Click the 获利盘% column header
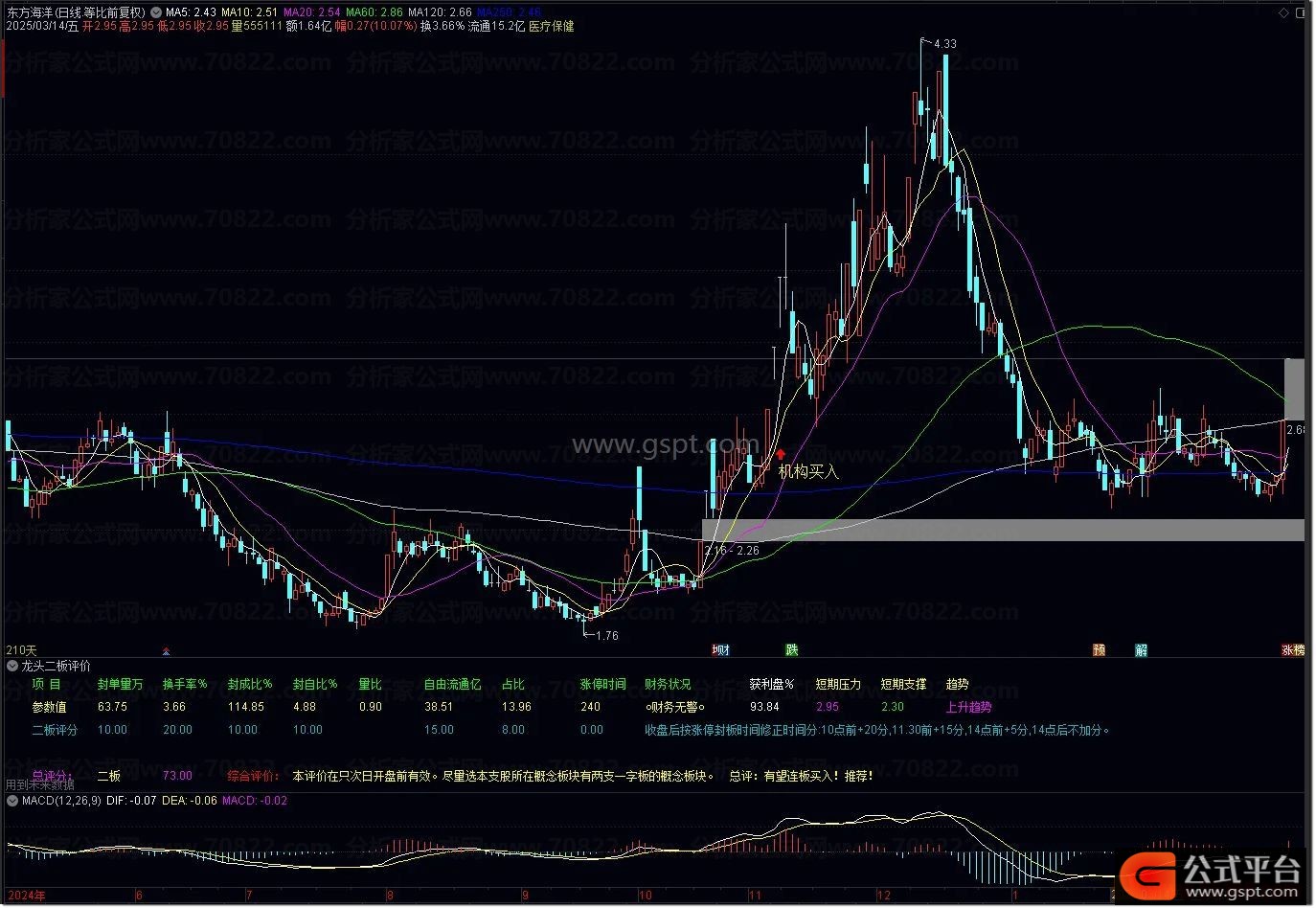Screen dimensions: 1316x908 (x=772, y=684)
